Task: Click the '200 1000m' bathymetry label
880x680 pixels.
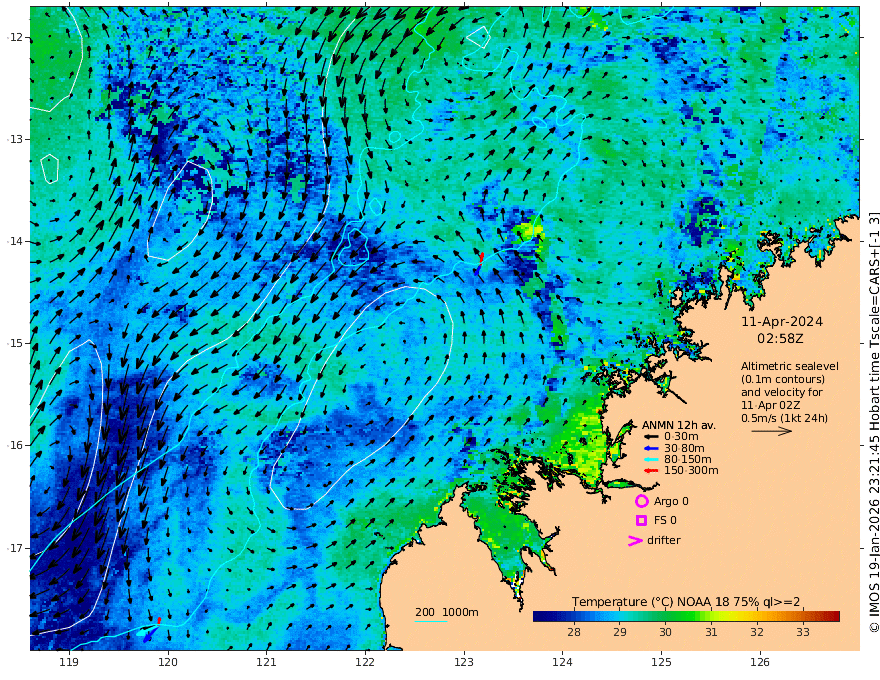Action: (x=447, y=612)
